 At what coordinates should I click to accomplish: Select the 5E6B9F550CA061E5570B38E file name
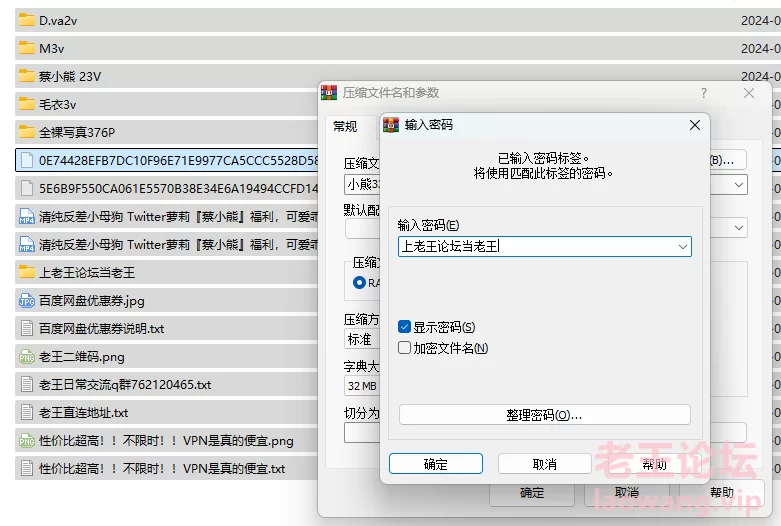[178, 188]
